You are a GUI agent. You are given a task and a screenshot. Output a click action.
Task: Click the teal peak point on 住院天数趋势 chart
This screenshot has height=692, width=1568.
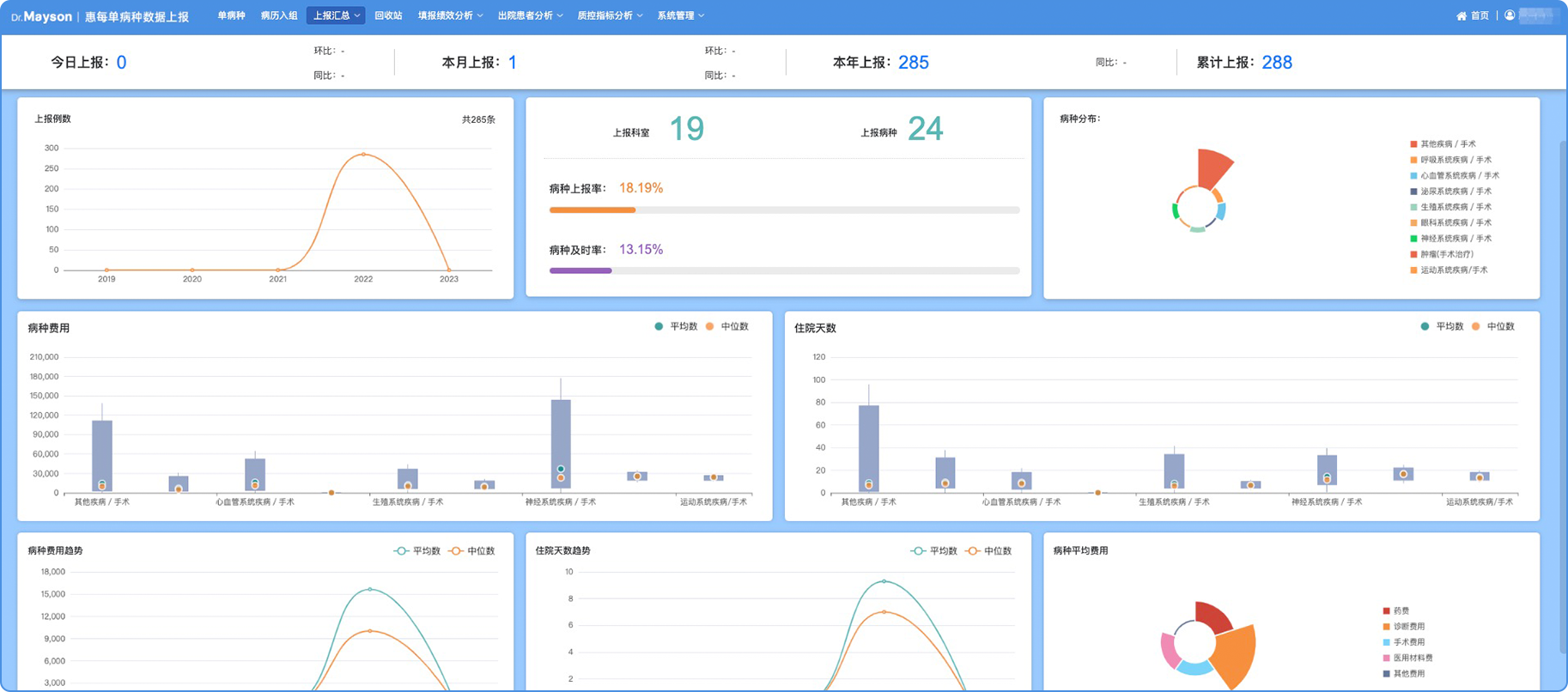(x=884, y=581)
